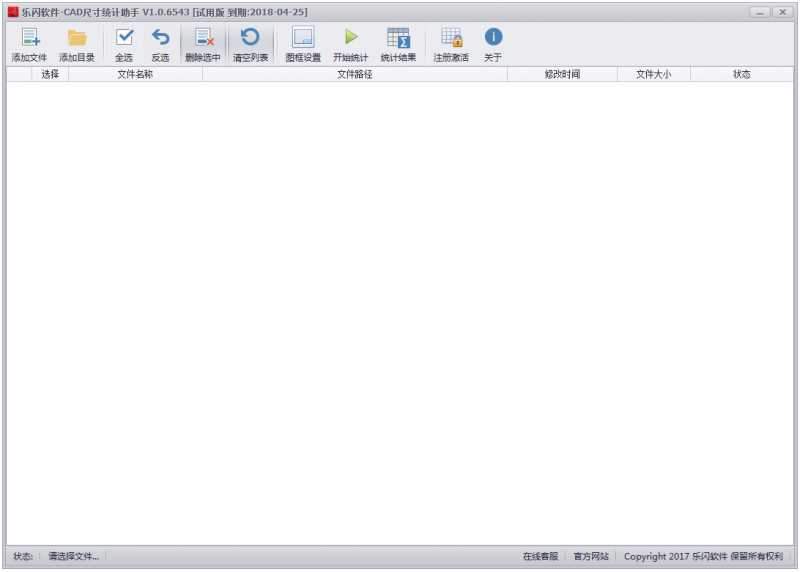The height and width of the screenshot is (572, 800).
Task: Open Add Directory (添加目录) folder icon
Action: [x=77, y=39]
